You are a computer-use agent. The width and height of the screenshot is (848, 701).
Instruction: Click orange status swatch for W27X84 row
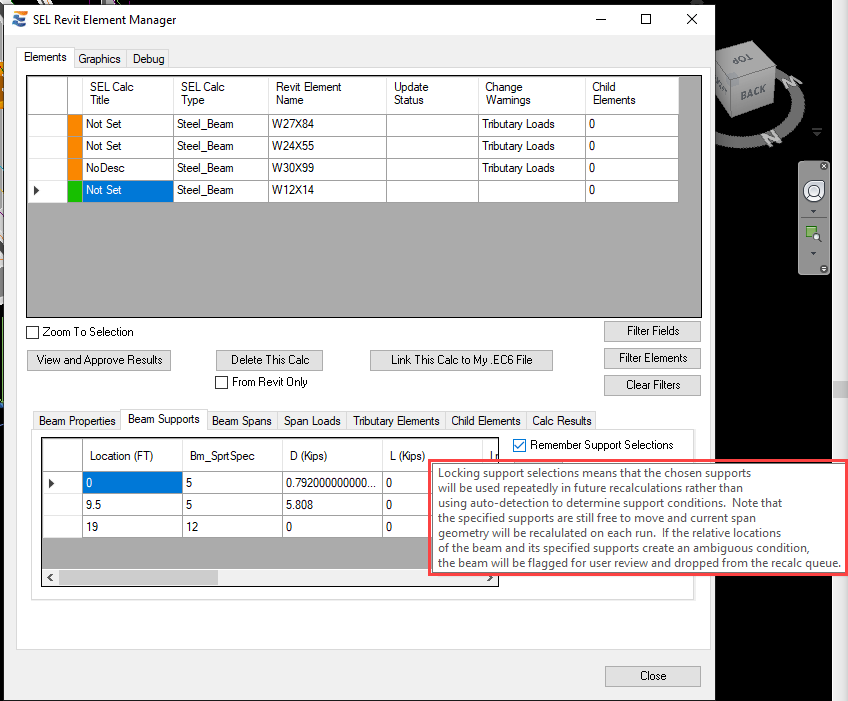[75, 125]
